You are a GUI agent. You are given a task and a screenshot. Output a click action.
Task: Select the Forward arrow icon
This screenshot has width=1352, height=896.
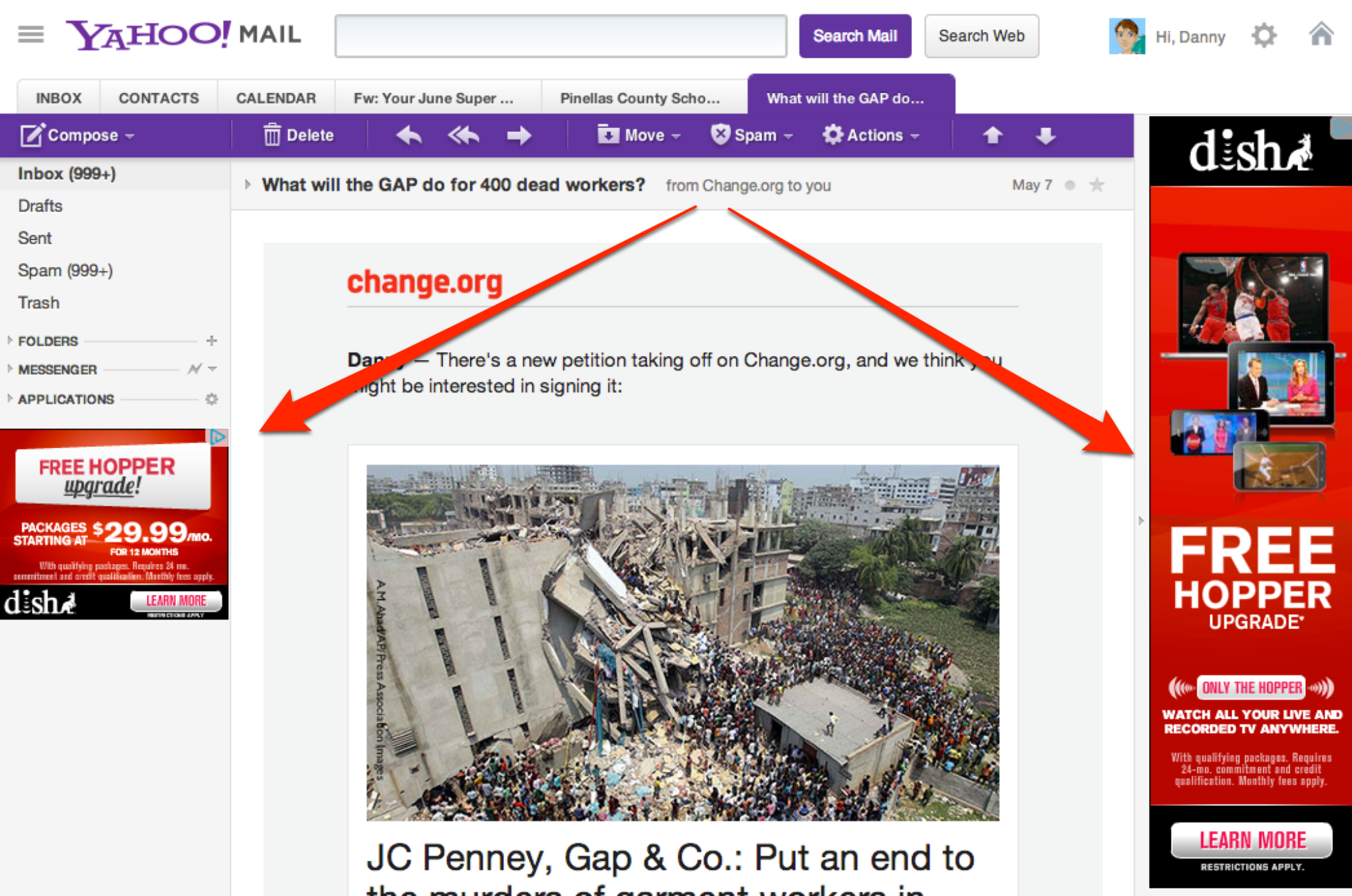click(519, 135)
